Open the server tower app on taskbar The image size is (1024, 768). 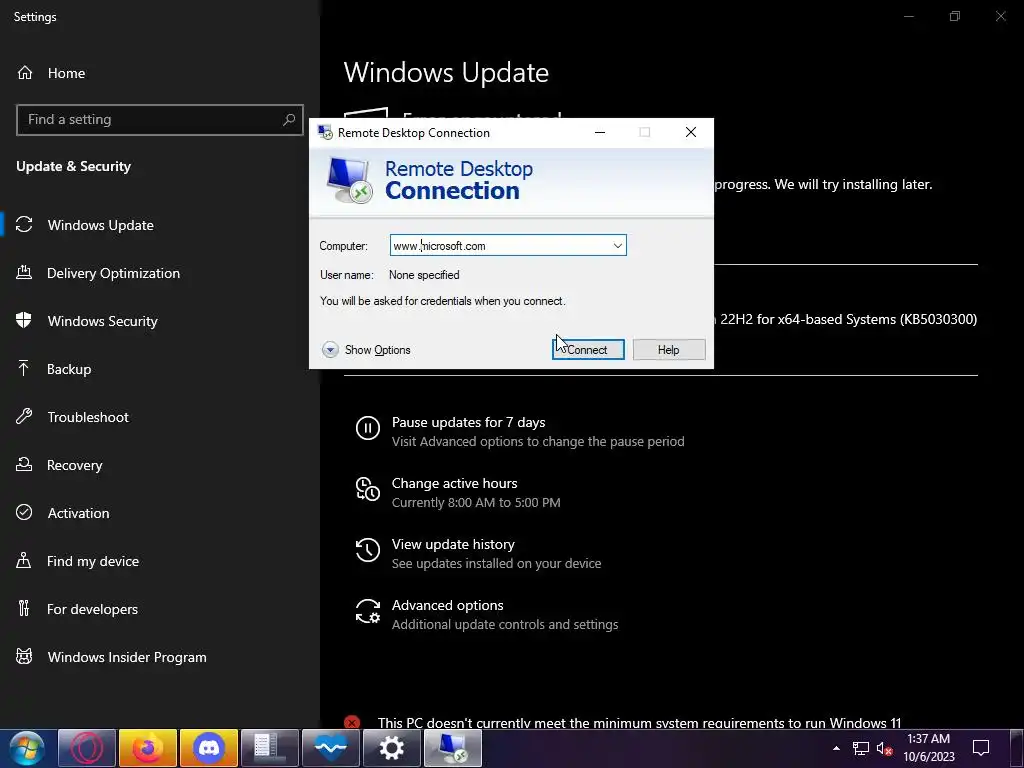click(270, 748)
